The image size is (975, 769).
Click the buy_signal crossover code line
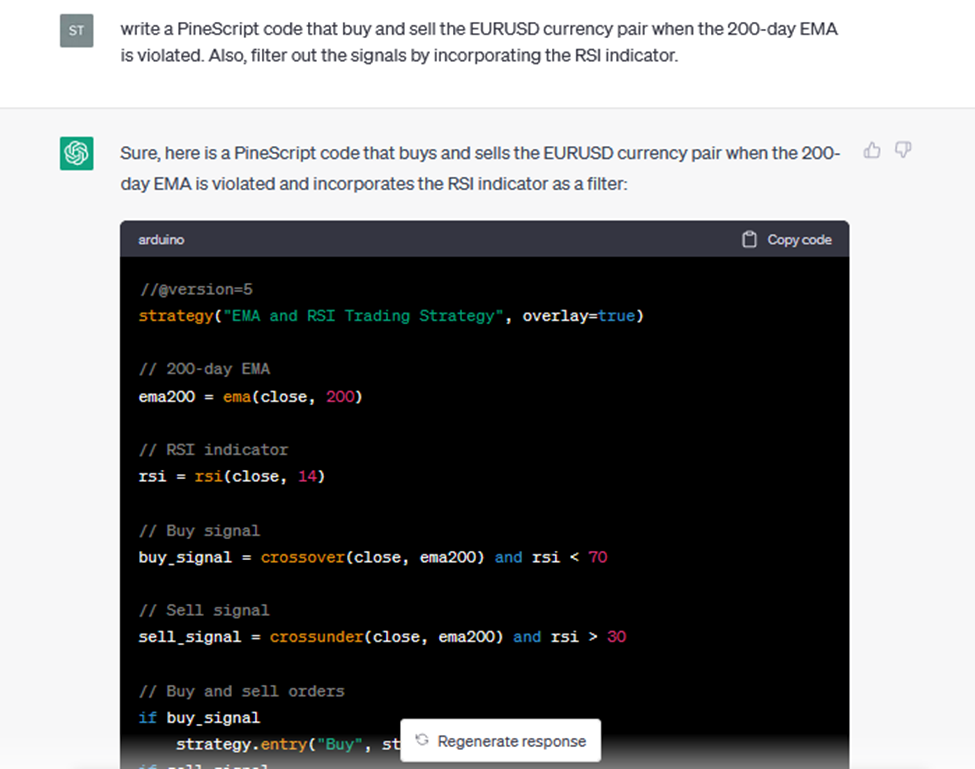click(373, 557)
